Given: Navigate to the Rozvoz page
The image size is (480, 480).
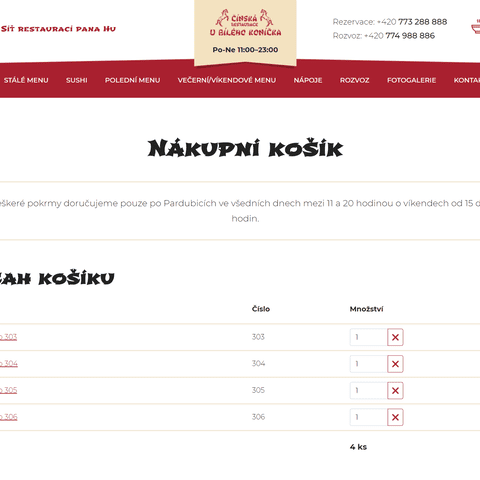Looking at the screenshot, I should tap(354, 80).
